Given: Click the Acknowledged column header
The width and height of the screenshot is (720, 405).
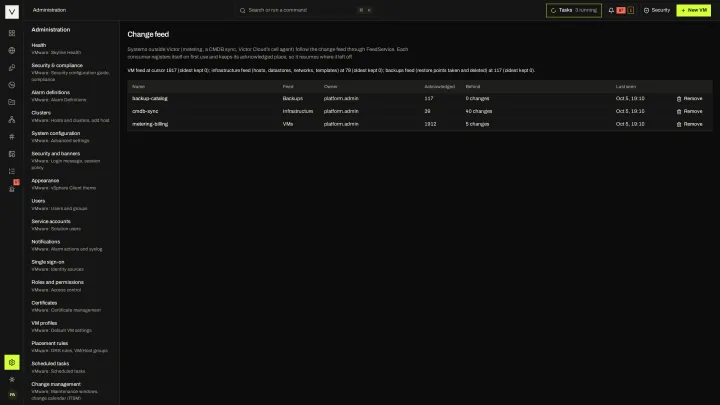Looking at the screenshot, I should 439,86.
